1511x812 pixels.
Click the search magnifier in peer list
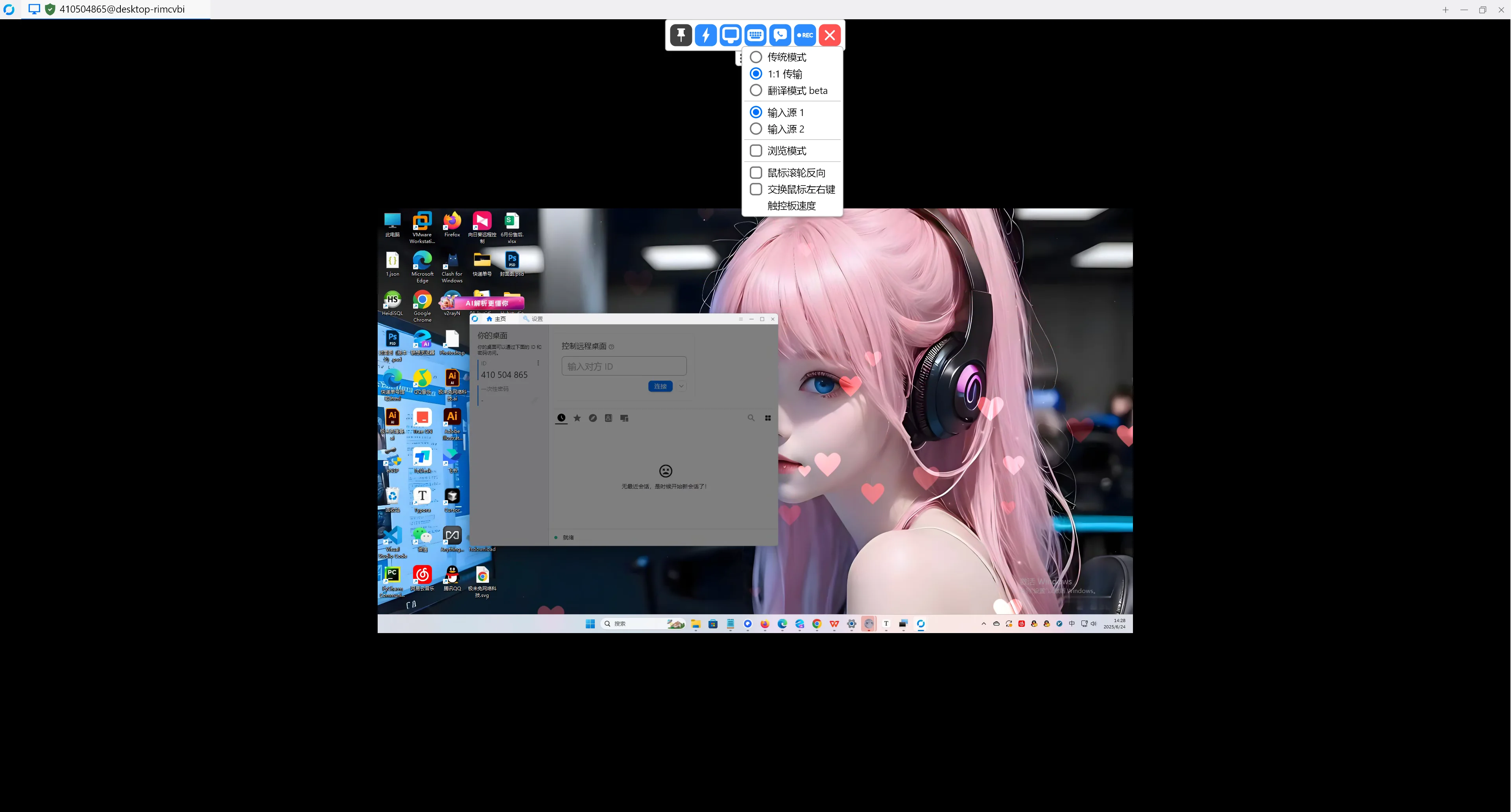pyautogui.click(x=751, y=418)
